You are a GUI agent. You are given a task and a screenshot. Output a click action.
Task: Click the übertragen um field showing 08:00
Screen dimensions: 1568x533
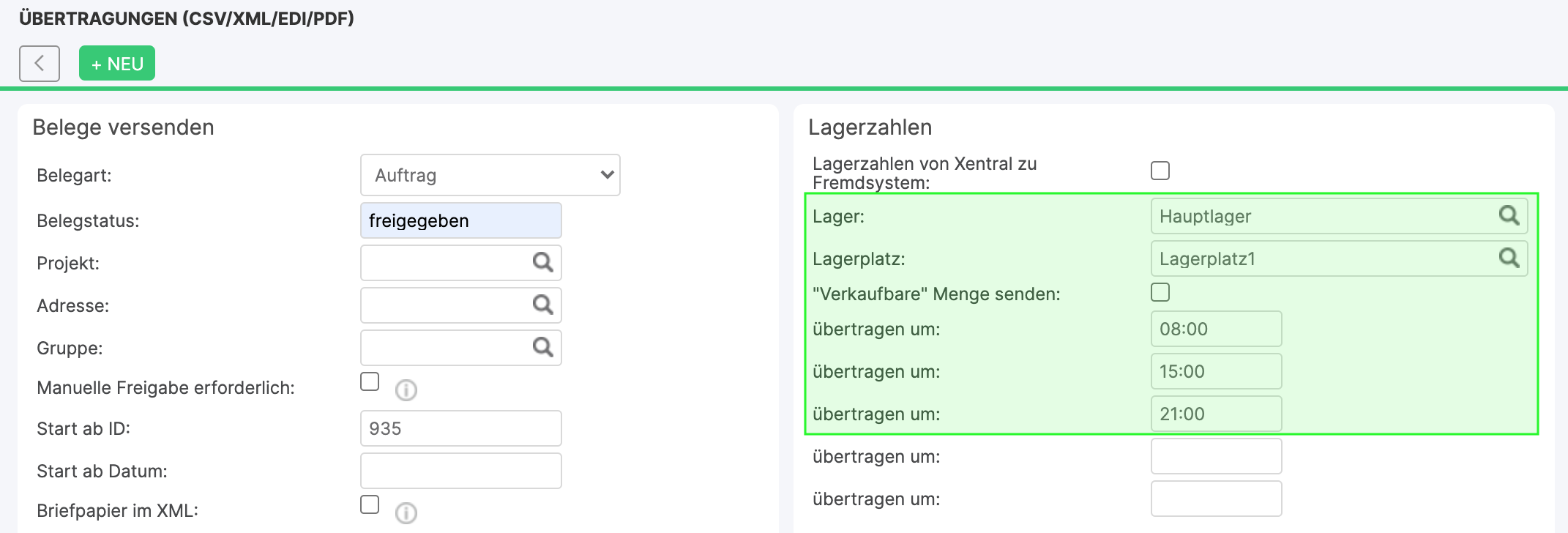pyautogui.click(x=1216, y=329)
